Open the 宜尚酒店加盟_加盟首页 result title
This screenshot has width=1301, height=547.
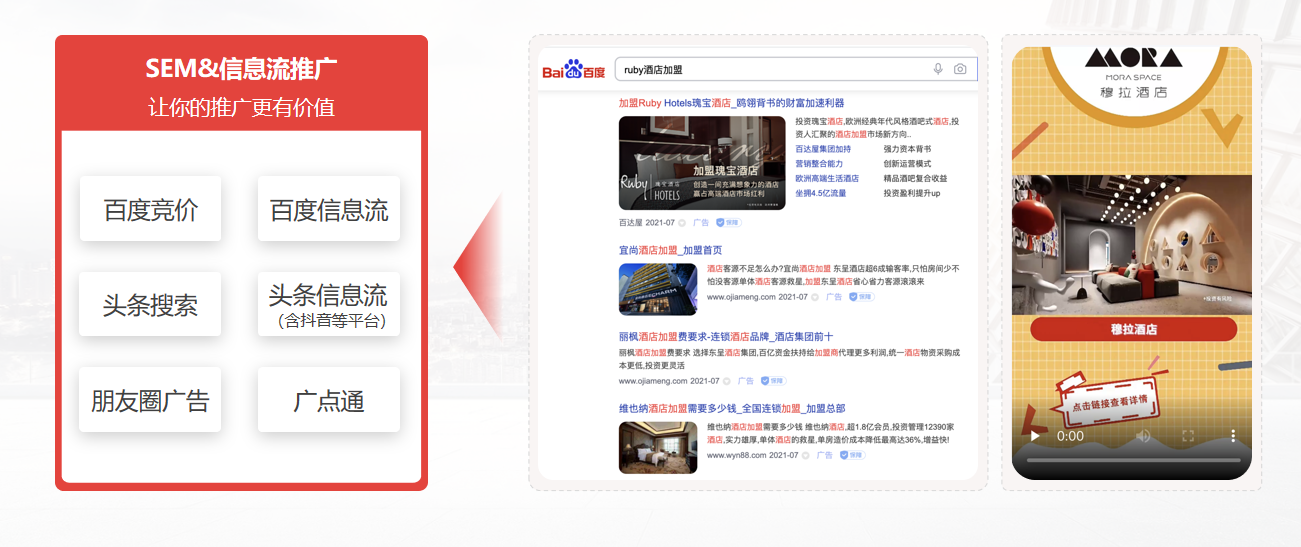click(x=670, y=250)
